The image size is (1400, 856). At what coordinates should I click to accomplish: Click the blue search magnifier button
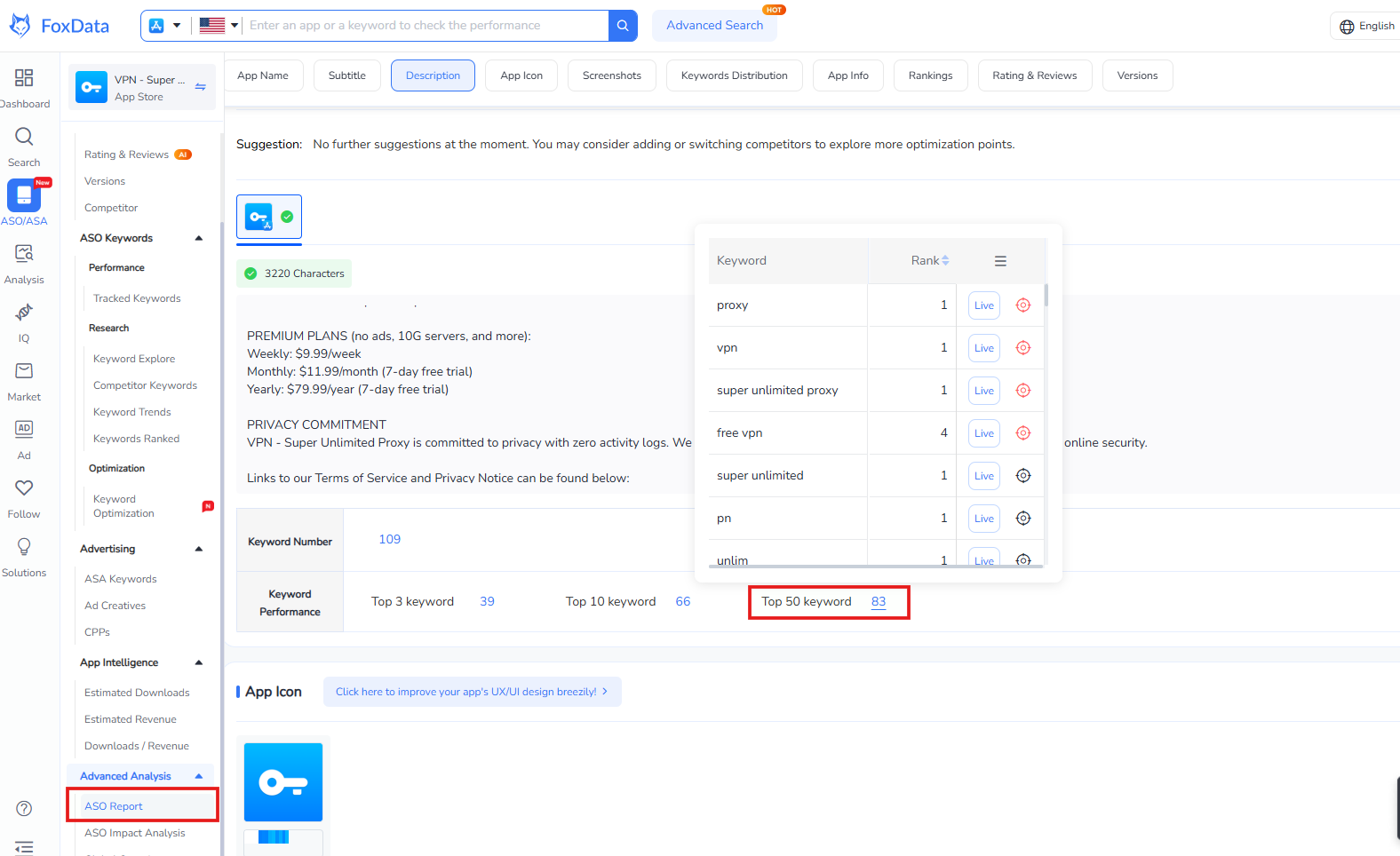tap(623, 26)
